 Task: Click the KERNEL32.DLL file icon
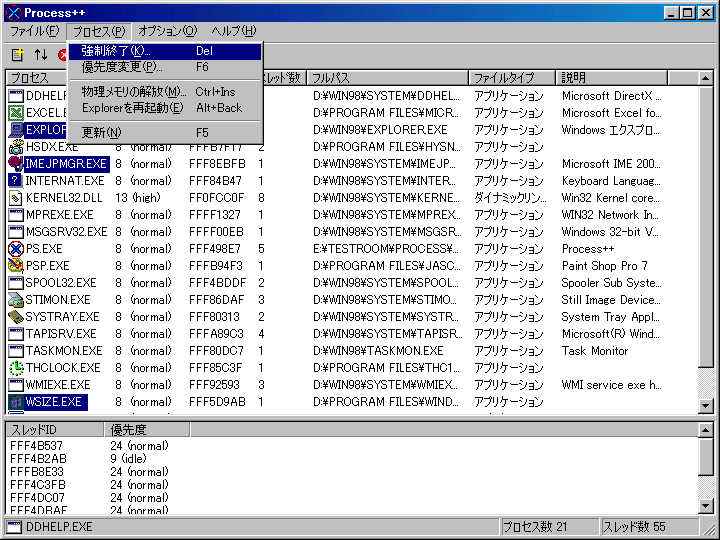click(x=16, y=197)
